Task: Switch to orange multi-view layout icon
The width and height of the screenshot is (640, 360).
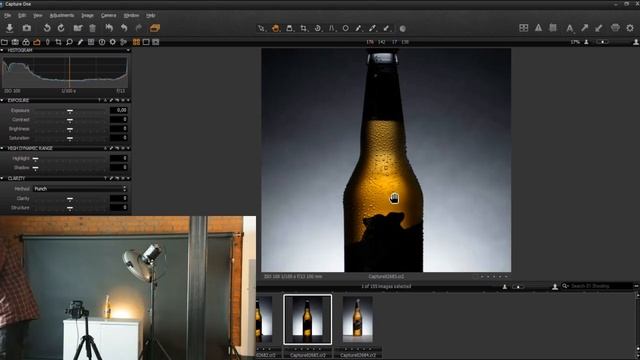Action: 136,42
